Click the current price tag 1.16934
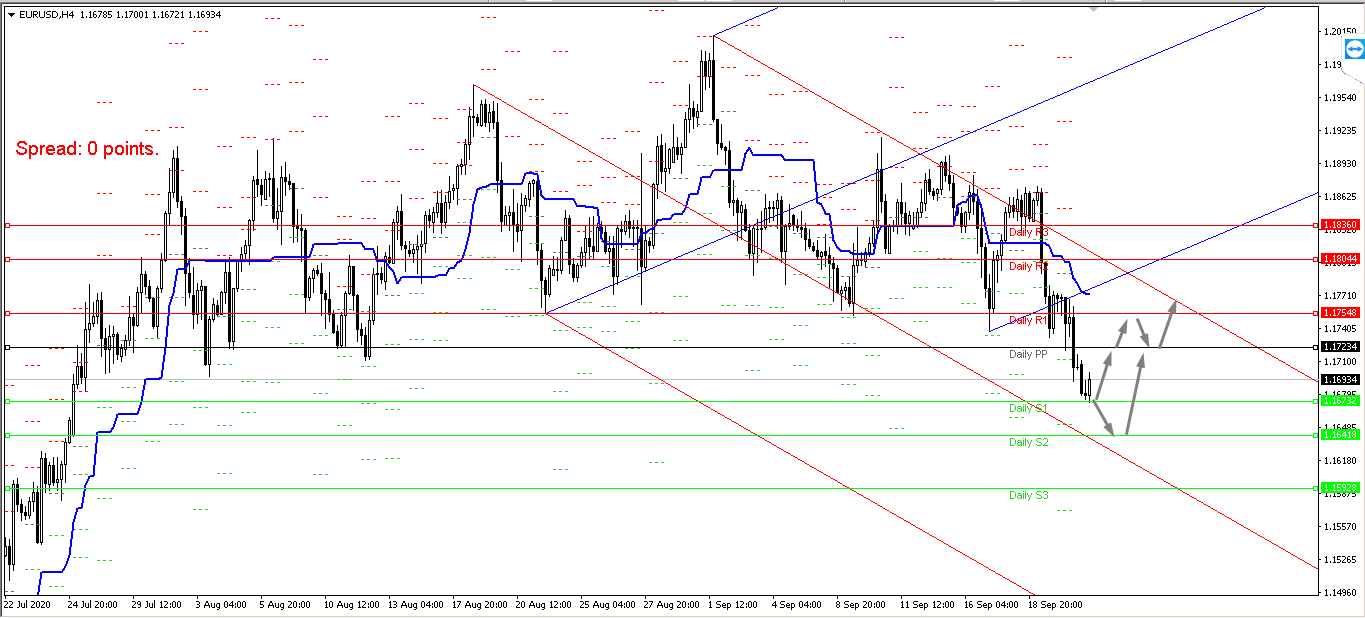Screen dimensions: 1365x618 [x=1339, y=380]
